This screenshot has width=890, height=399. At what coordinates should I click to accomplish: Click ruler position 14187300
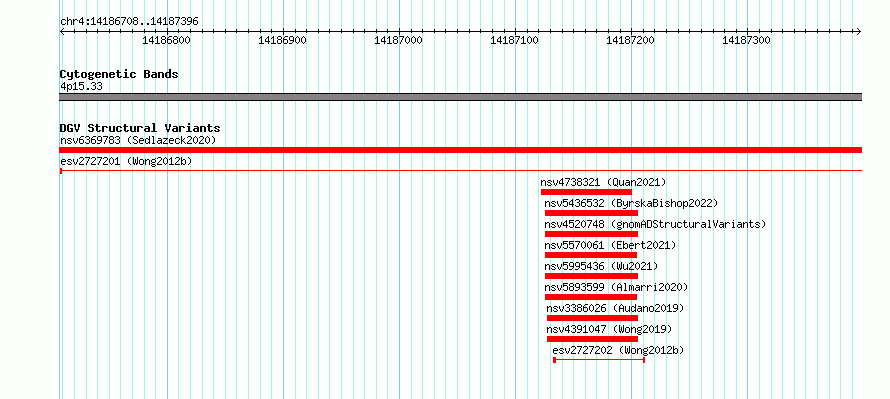(x=746, y=40)
